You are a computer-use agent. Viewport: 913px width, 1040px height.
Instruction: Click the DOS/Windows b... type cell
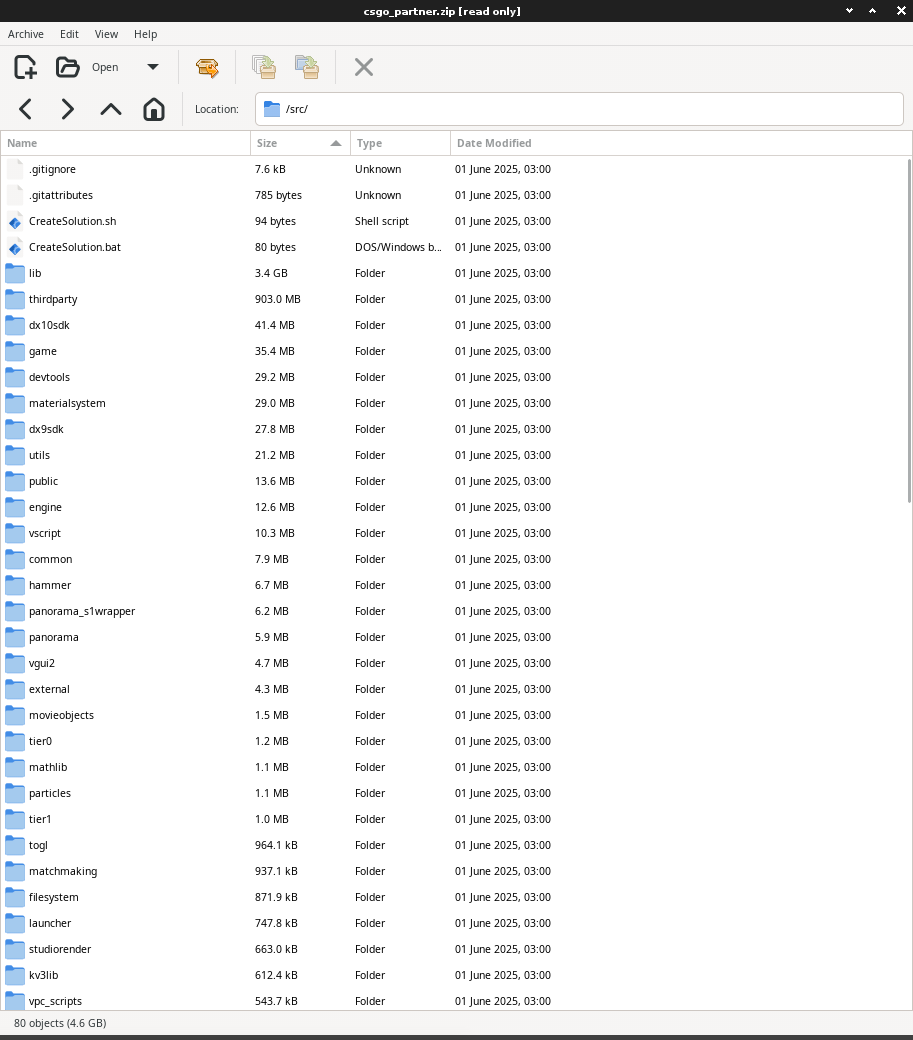[x=398, y=247]
